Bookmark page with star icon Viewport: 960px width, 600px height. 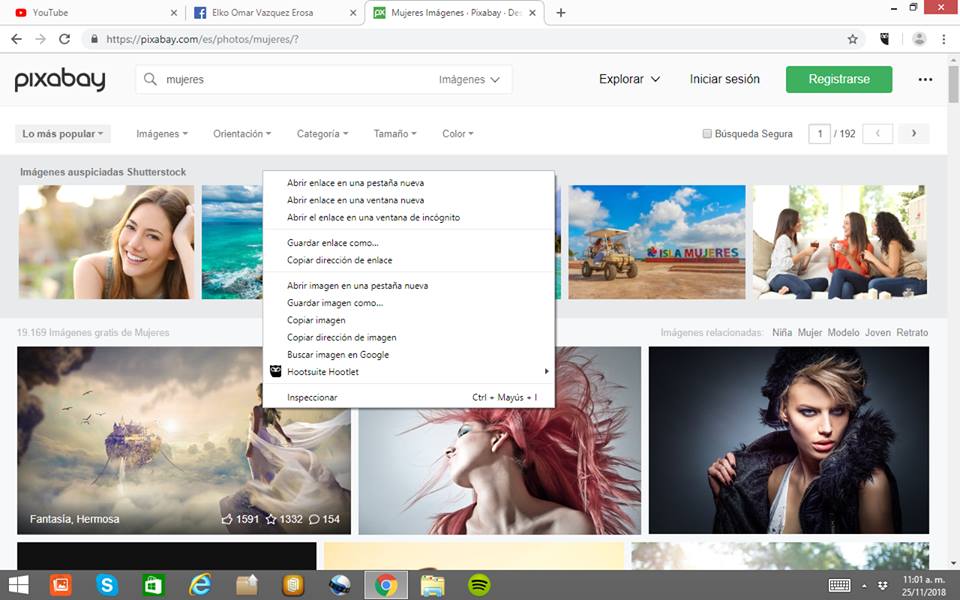pyautogui.click(x=852, y=39)
